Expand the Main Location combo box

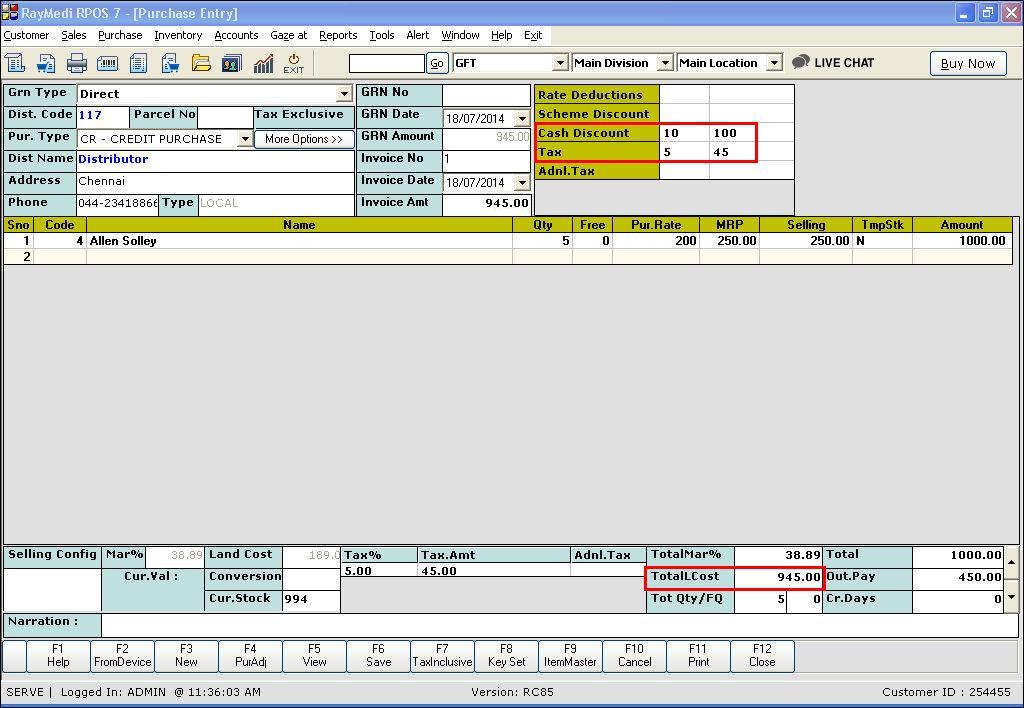pyautogui.click(x=773, y=63)
